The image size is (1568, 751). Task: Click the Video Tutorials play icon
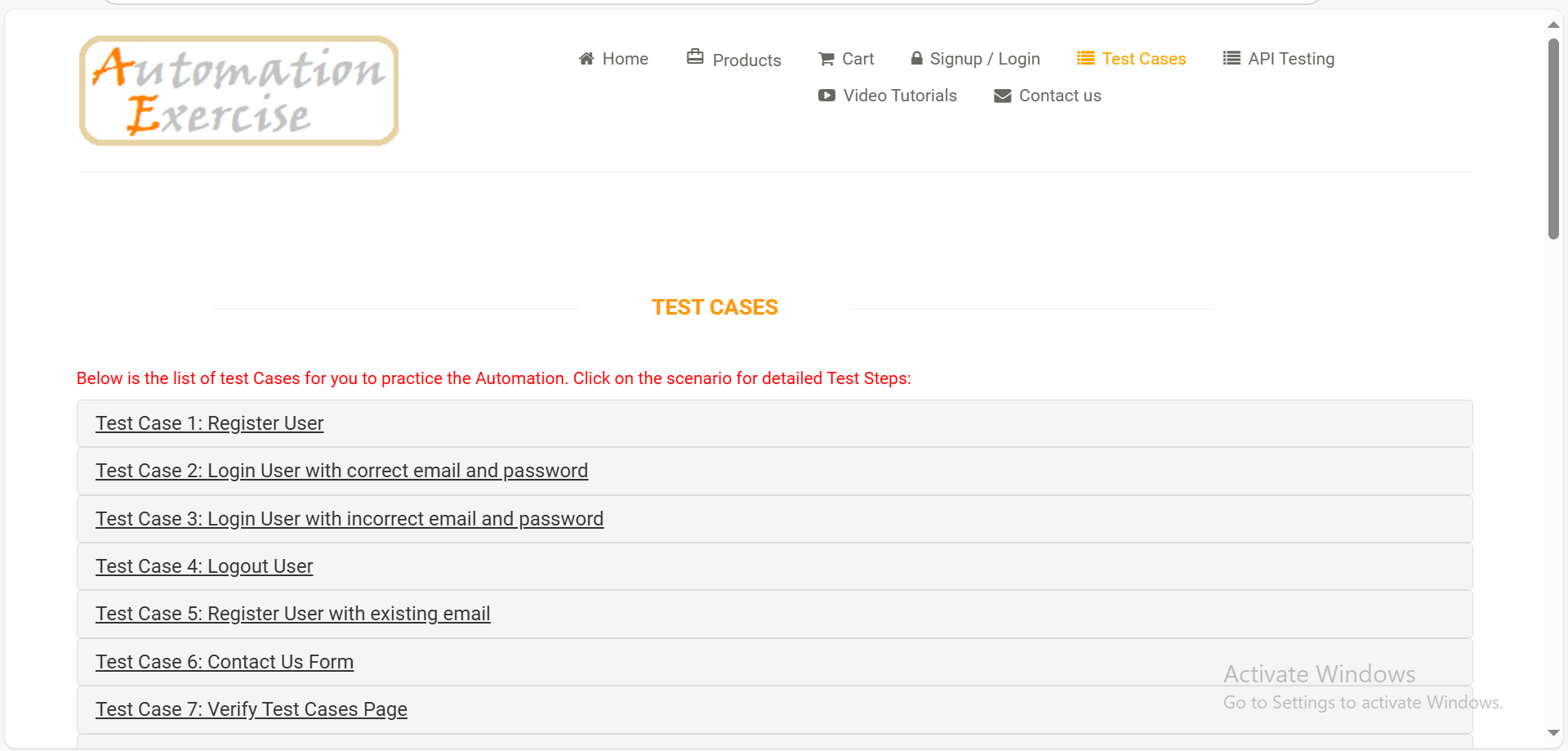pyautogui.click(x=826, y=96)
